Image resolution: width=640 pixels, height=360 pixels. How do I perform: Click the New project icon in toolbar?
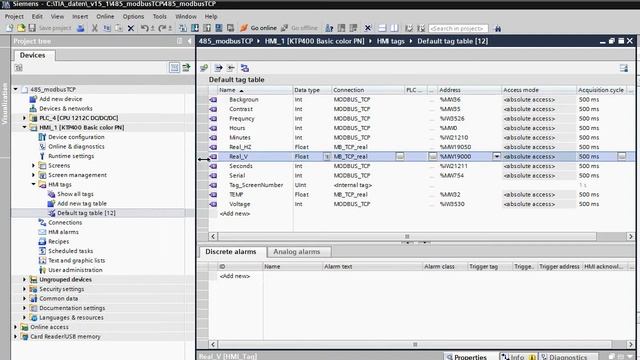click(x=9, y=28)
